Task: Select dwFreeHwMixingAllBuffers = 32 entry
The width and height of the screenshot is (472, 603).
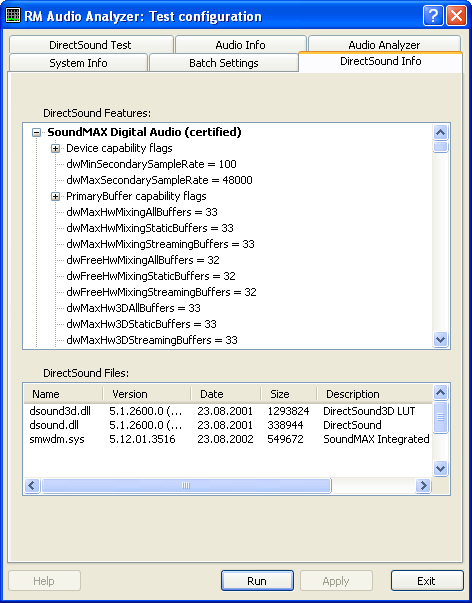Action: pyautogui.click(x=143, y=260)
